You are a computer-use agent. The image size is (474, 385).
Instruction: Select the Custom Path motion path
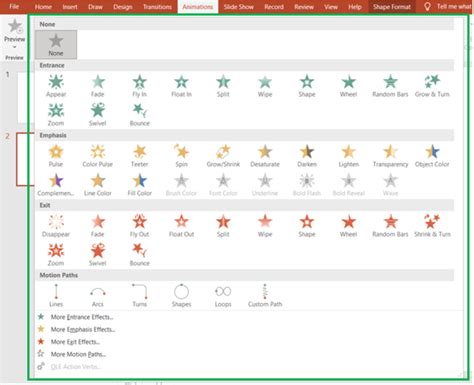[x=265, y=296]
